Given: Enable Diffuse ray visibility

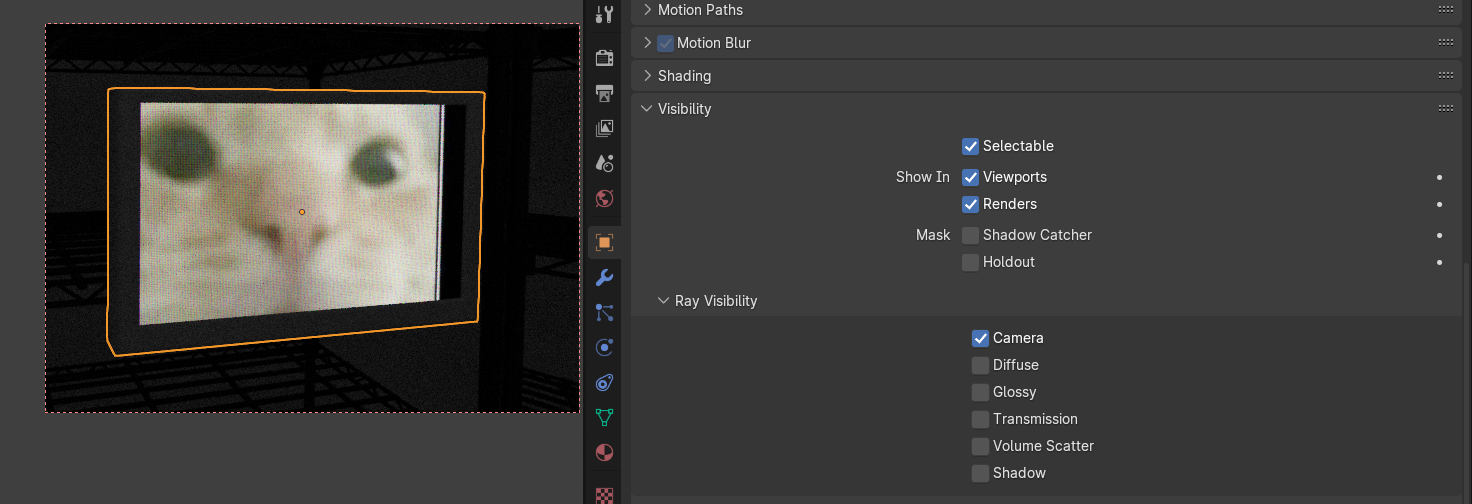Looking at the screenshot, I should click(980, 365).
